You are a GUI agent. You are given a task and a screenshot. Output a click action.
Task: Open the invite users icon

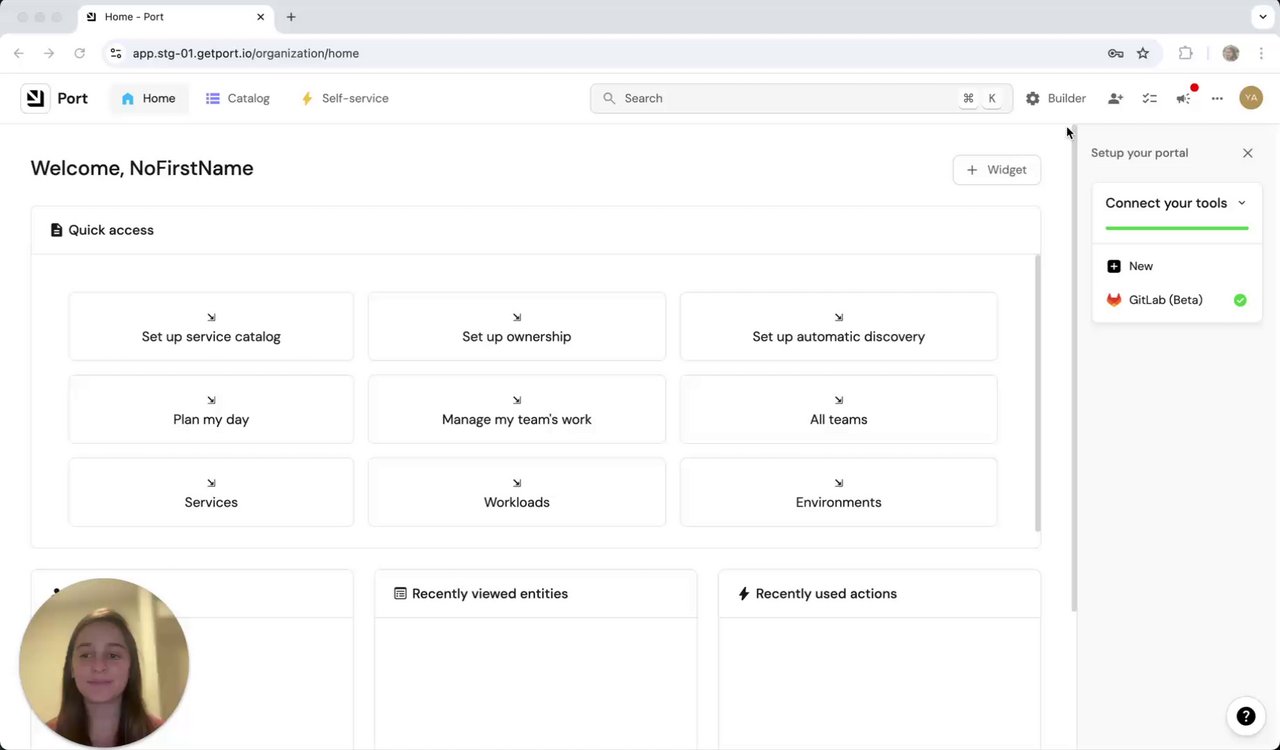1115,98
